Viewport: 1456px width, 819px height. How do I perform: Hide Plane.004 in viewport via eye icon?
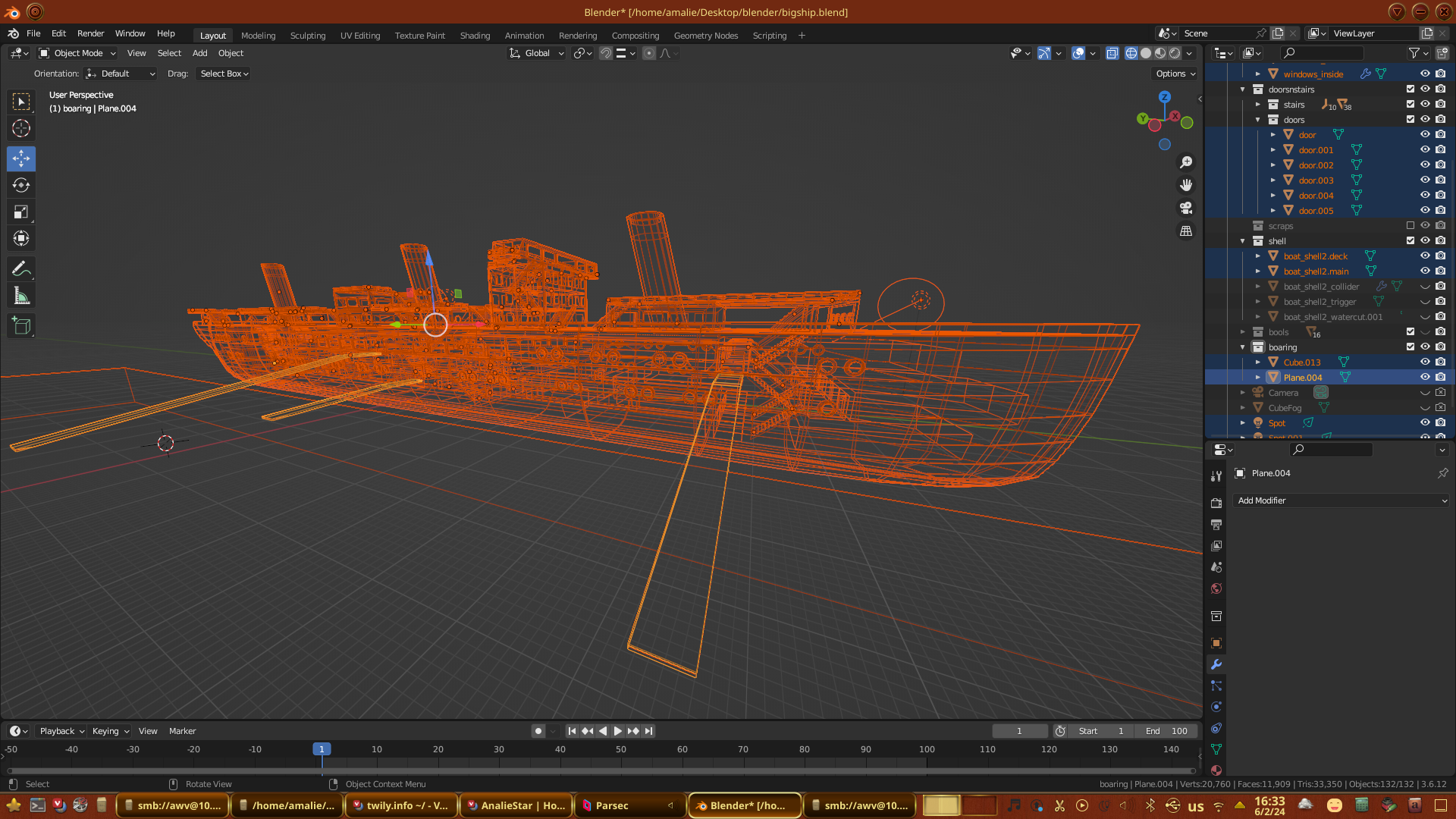[x=1425, y=377]
